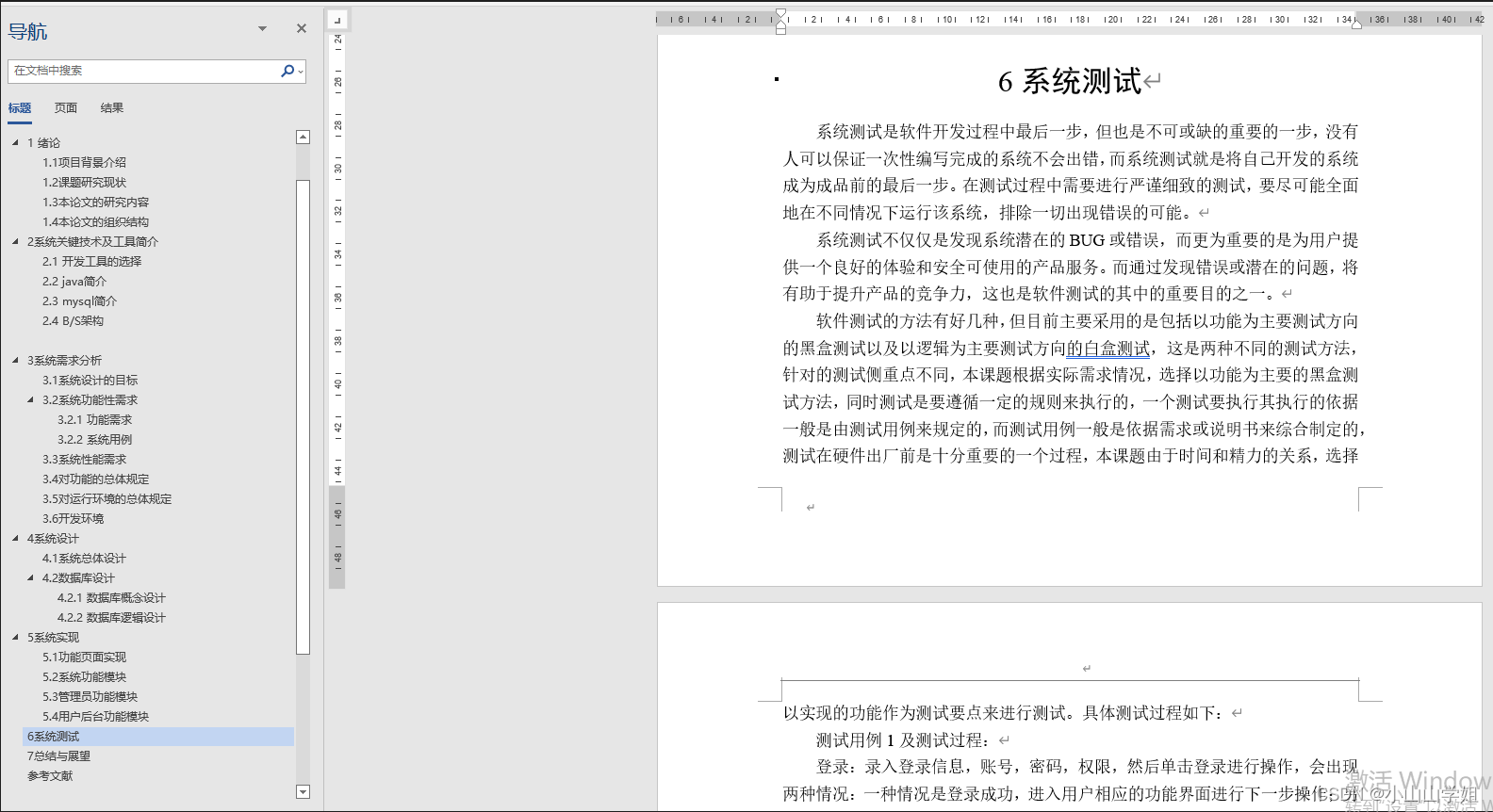The height and width of the screenshot is (812, 1493).
Task: Click the tab stop selector at ruler corner
Action: [337, 19]
